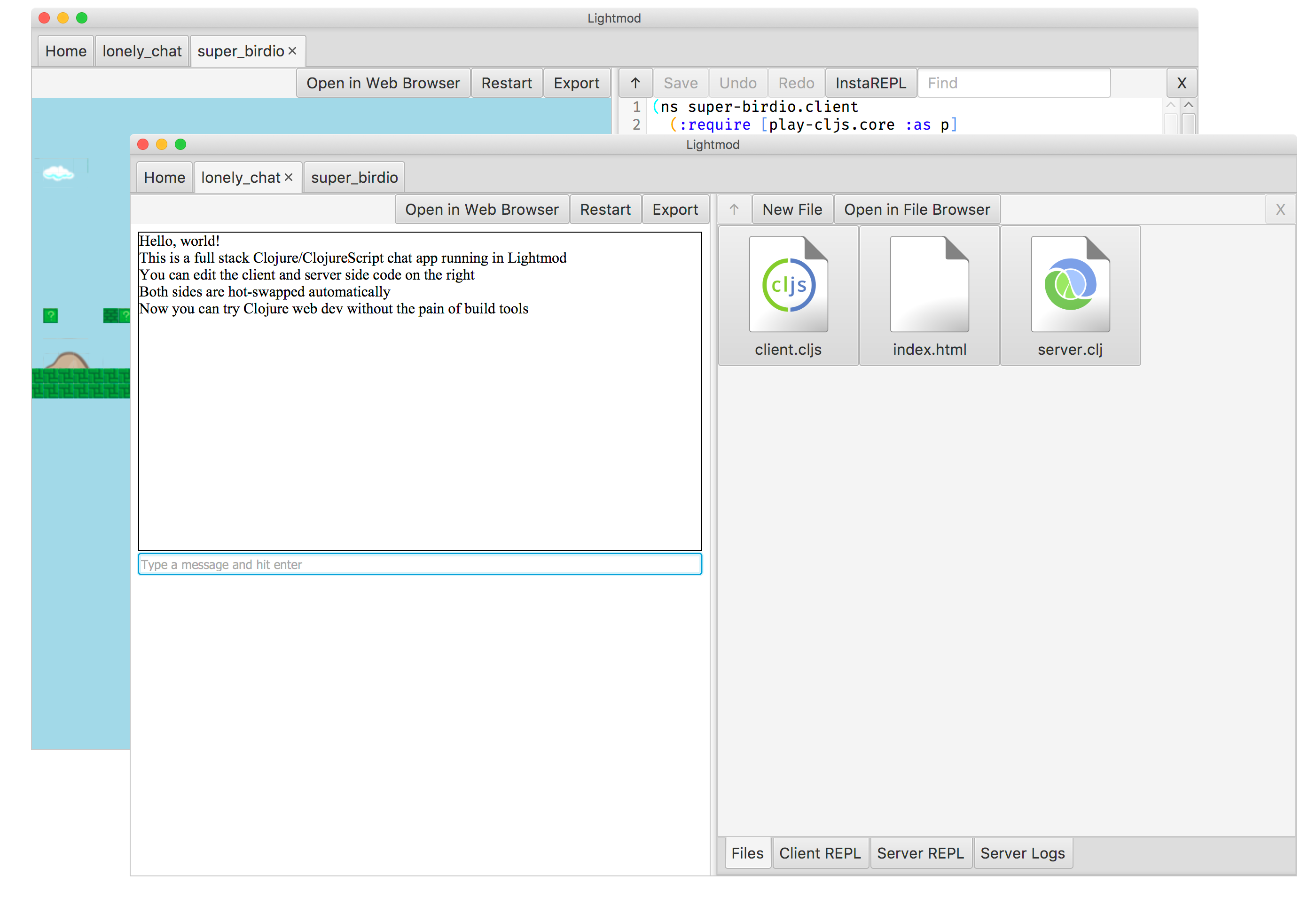The image size is (1316, 898).
Task: Click the chat message input box
Action: (x=420, y=564)
